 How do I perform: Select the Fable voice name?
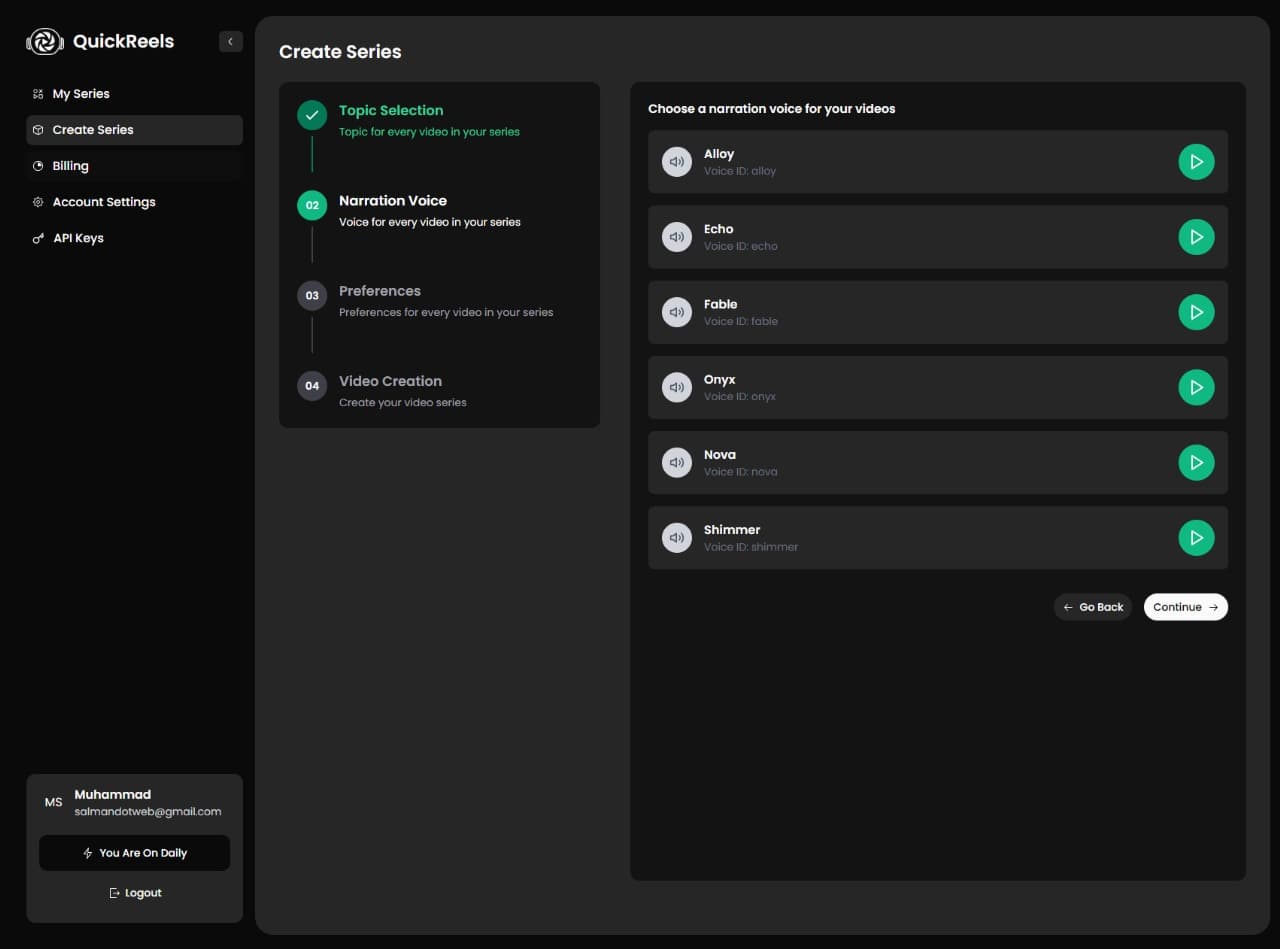click(x=720, y=304)
